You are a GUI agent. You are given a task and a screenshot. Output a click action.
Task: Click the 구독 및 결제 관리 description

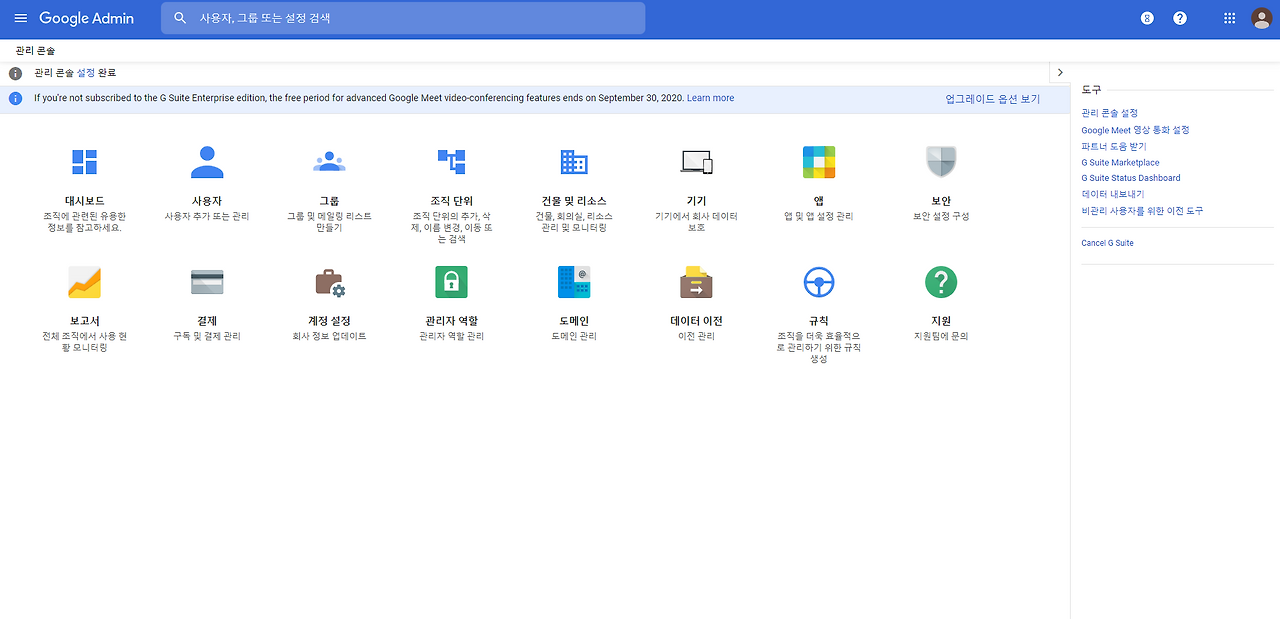[x=207, y=336]
